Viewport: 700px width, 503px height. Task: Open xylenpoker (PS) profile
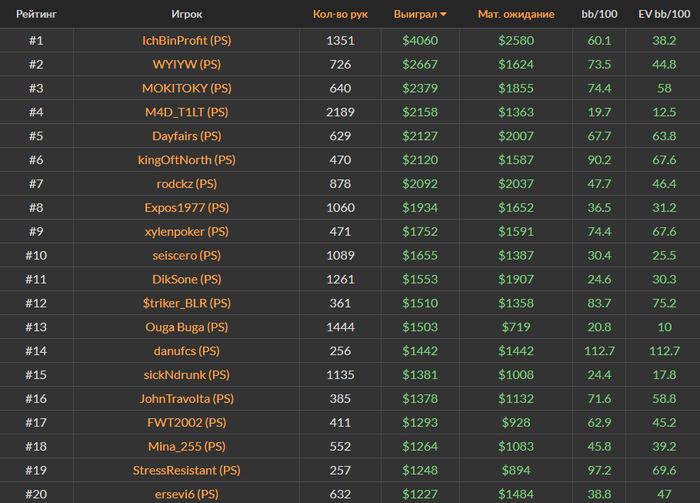[186, 232]
